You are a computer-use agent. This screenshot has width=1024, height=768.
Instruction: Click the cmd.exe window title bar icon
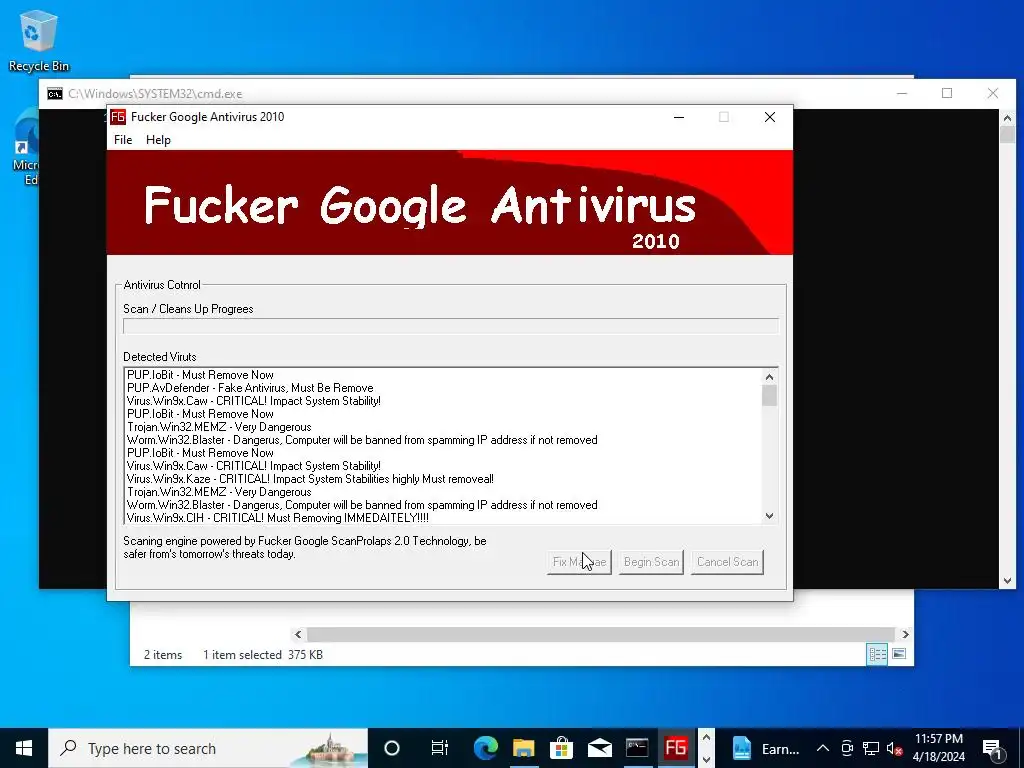tap(55, 94)
